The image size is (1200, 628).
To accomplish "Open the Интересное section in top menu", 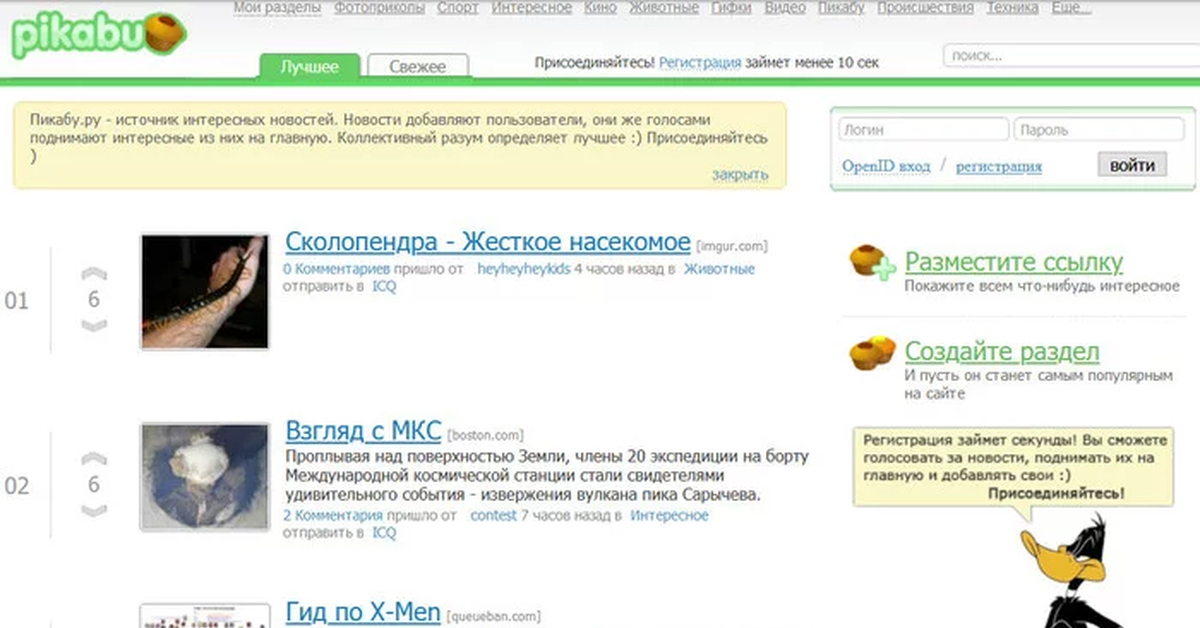I will (x=532, y=8).
